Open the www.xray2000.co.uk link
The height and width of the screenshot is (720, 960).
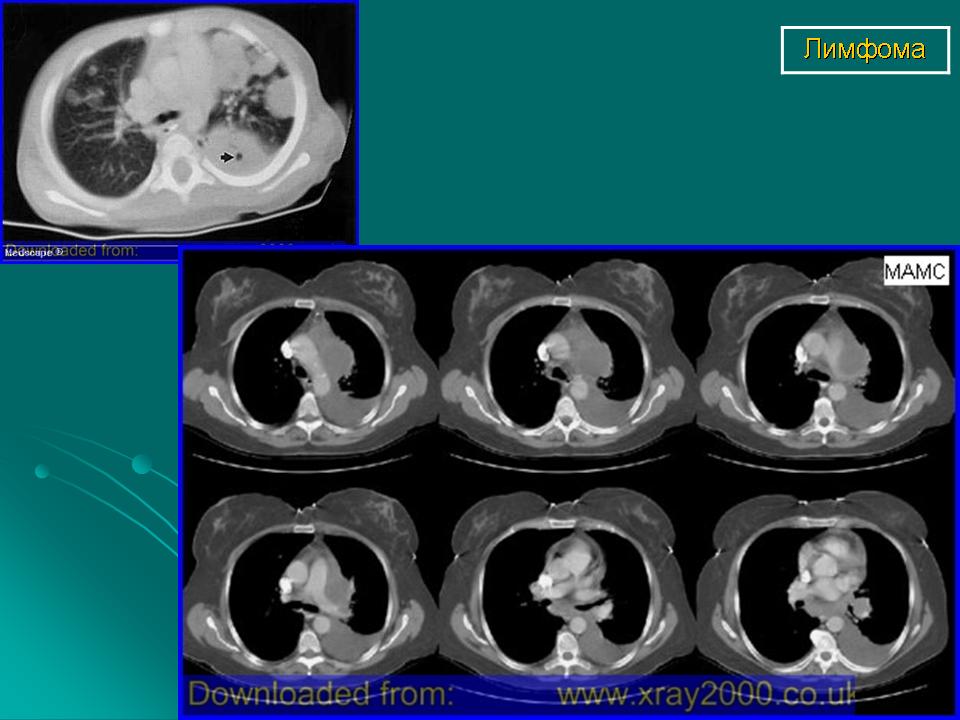tap(706, 692)
